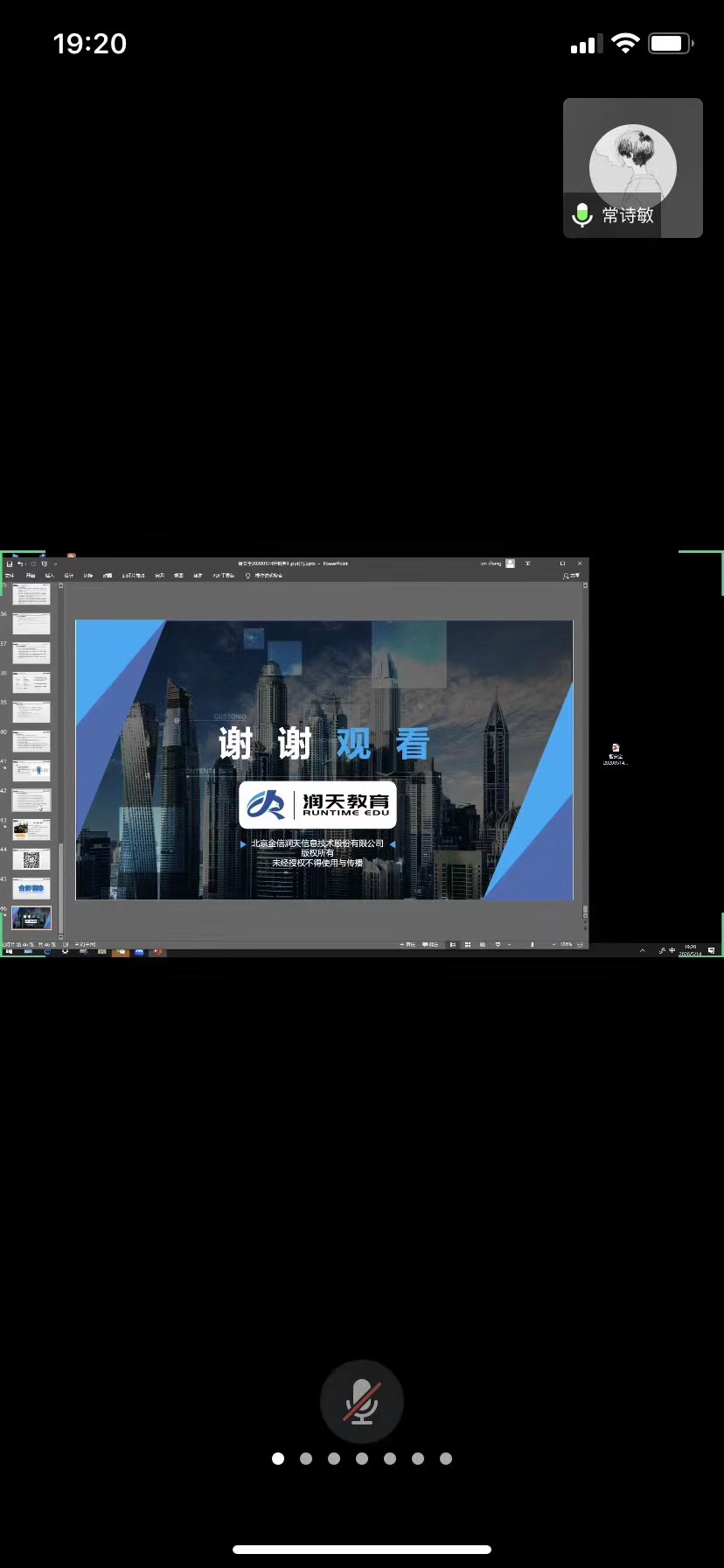Click the Save icon in PowerPoint's quick access toolbar

(x=10, y=564)
